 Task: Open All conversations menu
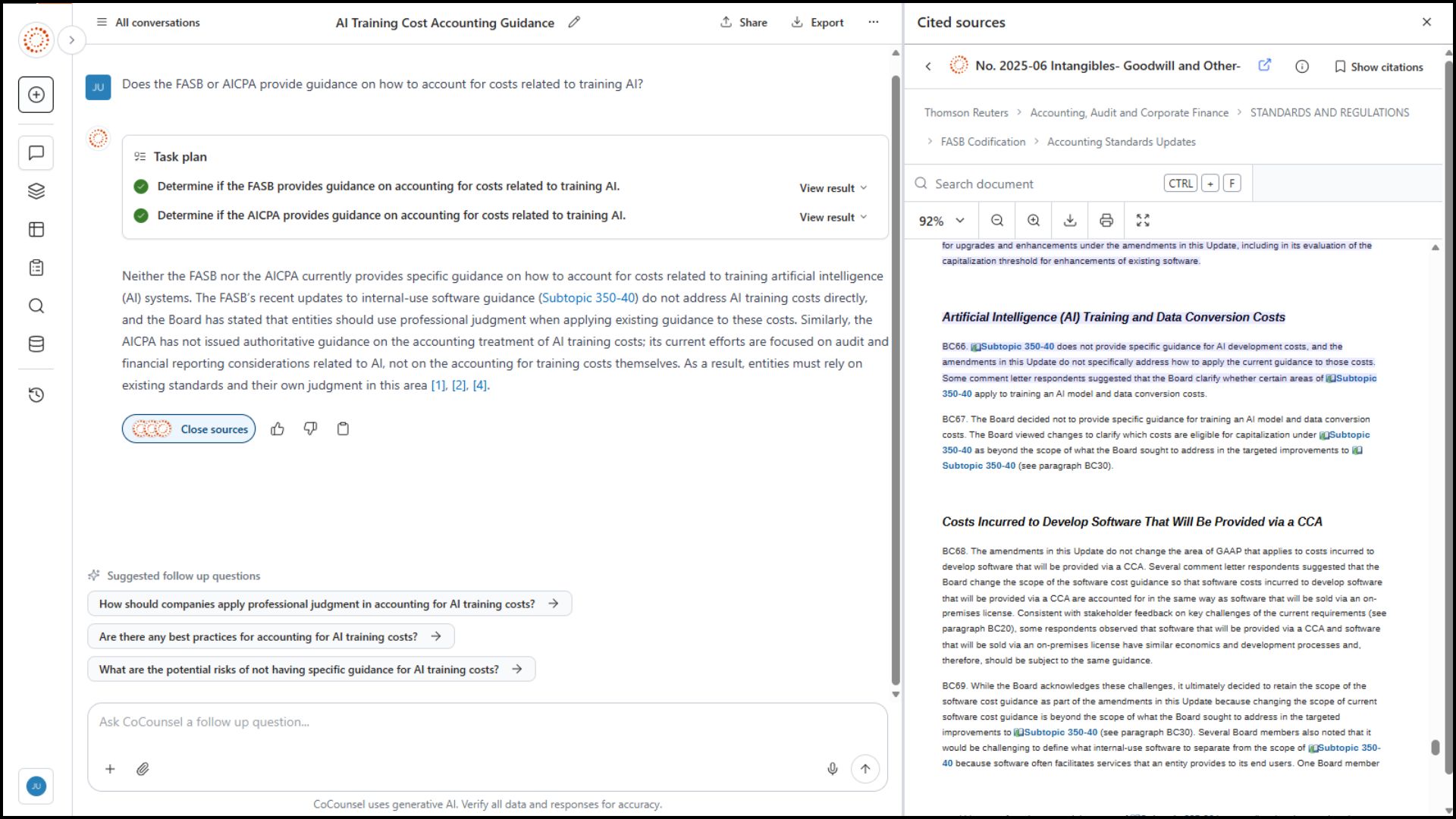149,23
